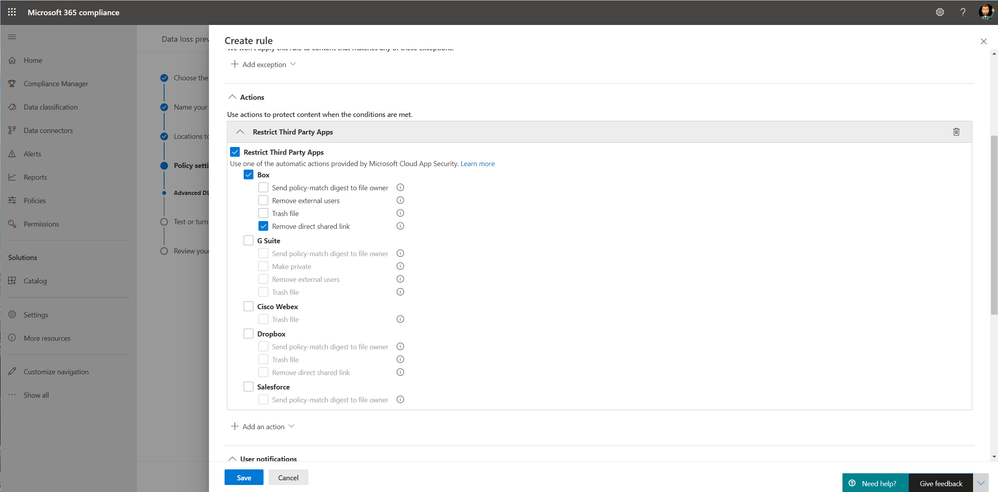Open Catalog under Solutions
Screen dimensions: 998x492
(35, 281)
